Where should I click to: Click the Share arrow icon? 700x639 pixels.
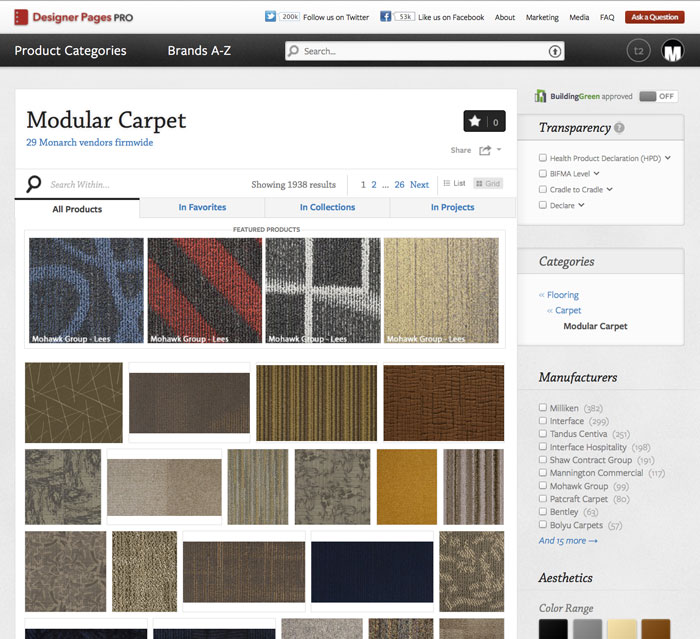pyautogui.click(x=485, y=150)
